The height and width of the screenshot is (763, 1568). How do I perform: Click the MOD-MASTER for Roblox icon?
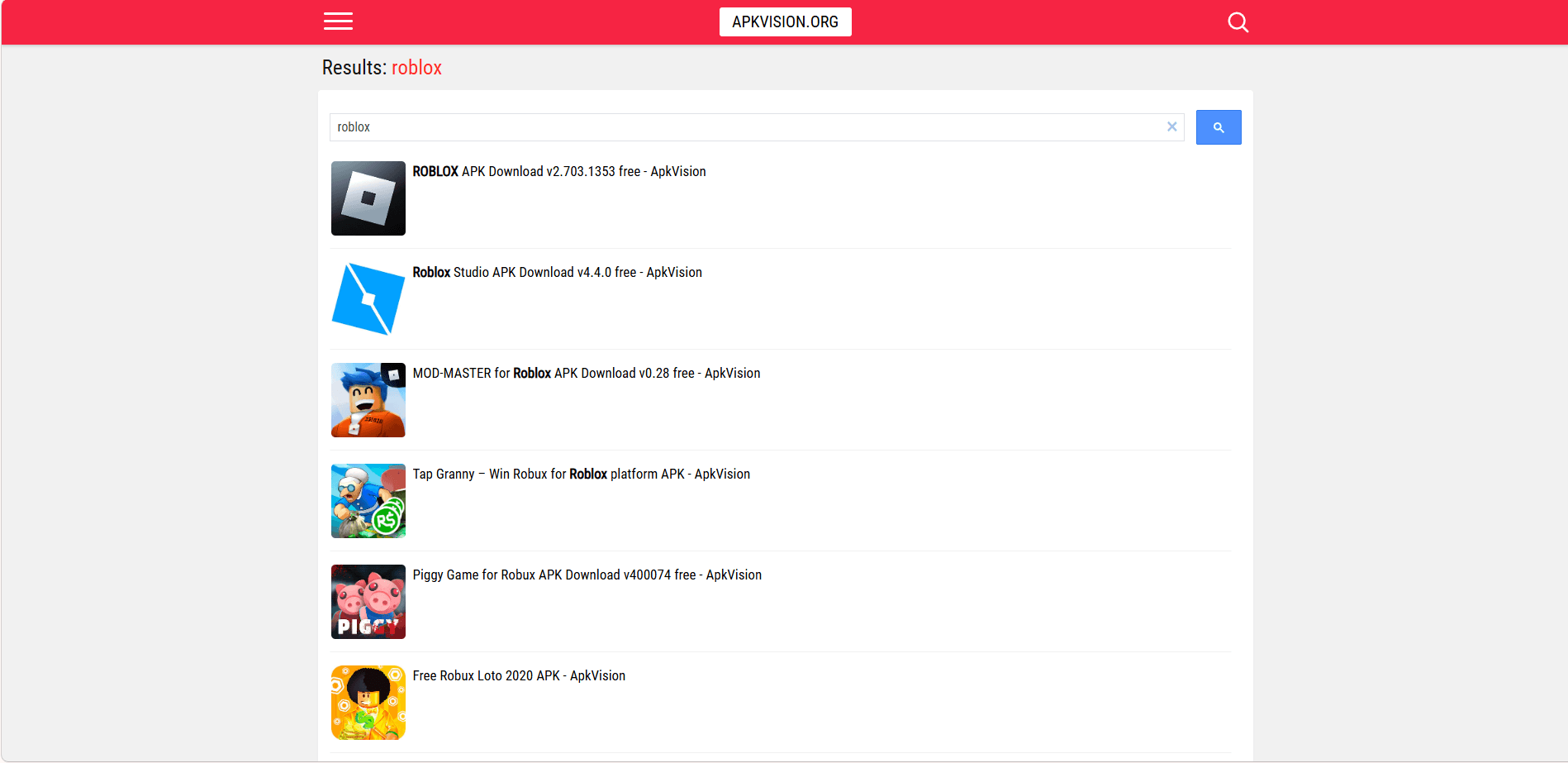pos(368,400)
